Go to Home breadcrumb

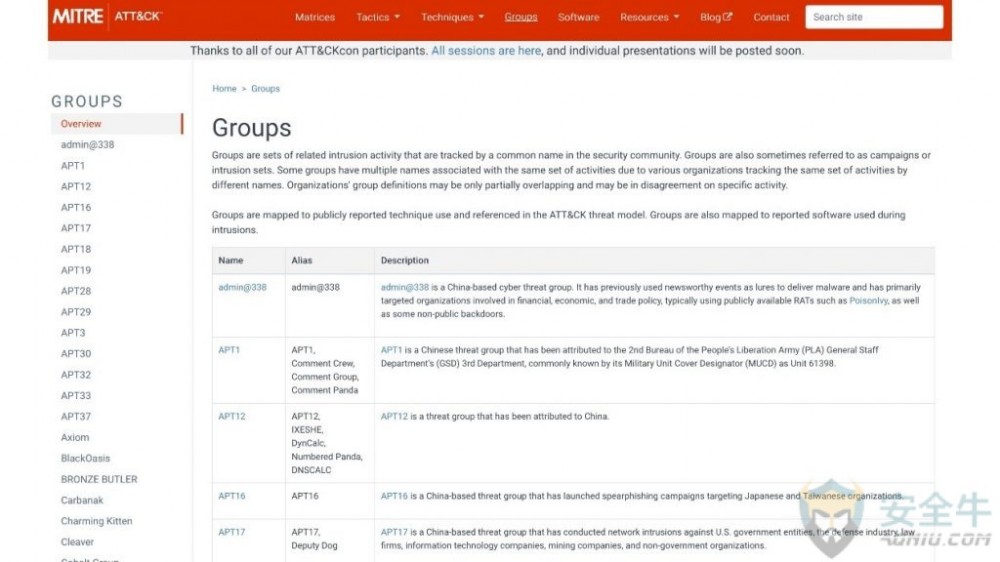(x=224, y=89)
